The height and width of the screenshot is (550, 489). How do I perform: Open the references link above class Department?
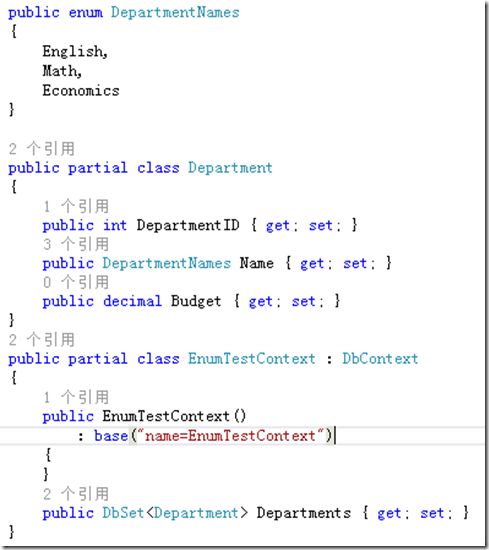pyautogui.click(x=41, y=149)
